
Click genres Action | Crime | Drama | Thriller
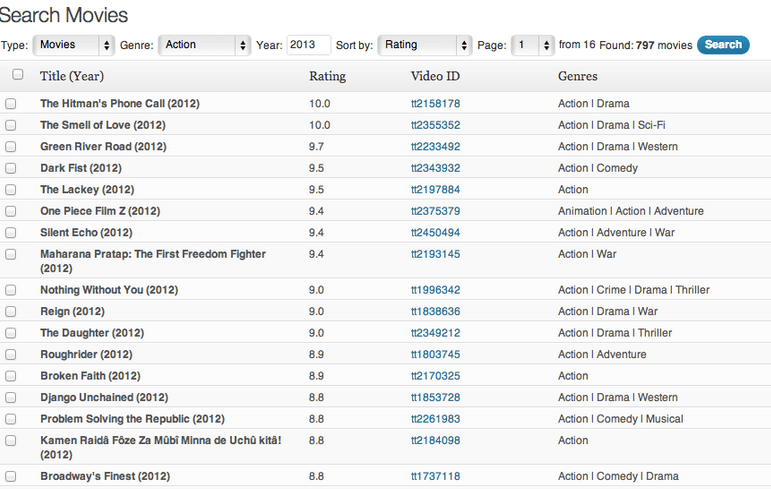click(x=634, y=290)
